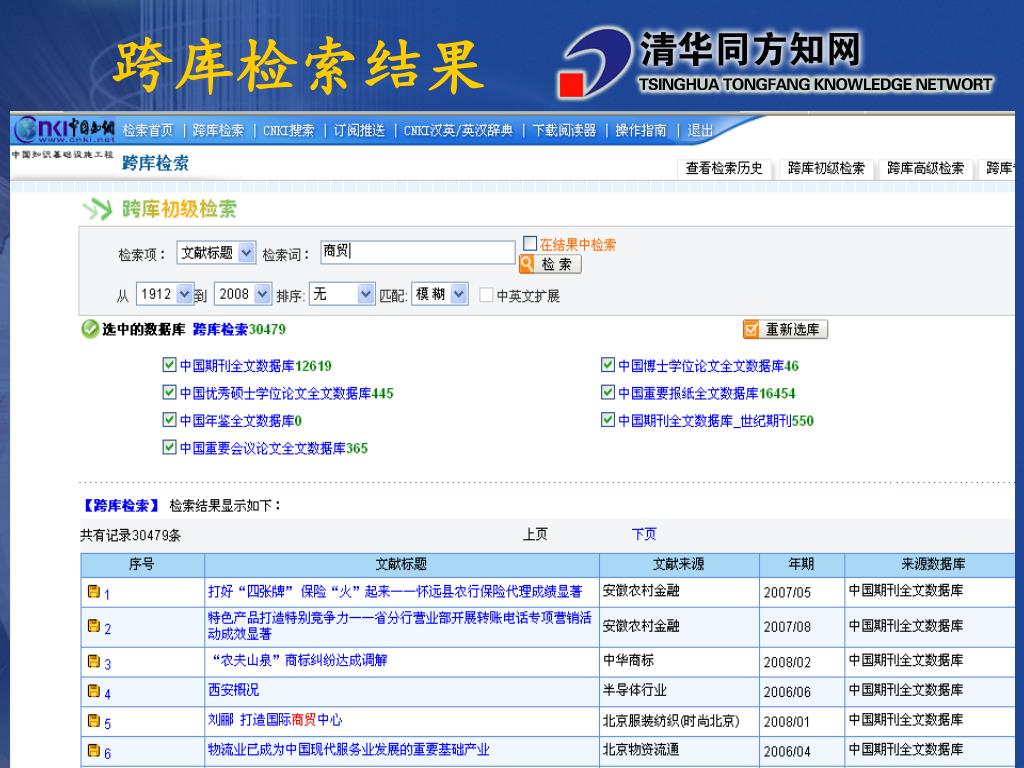Open article 刘郦 打造国际商贸中心
Viewport: 1024px width, 768px height.
point(275,720)
